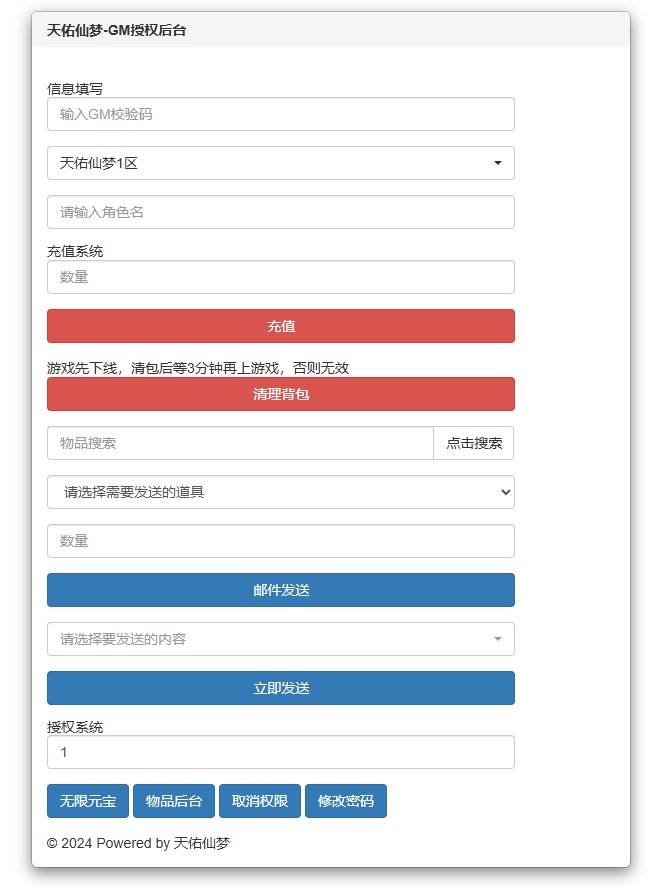This screenshot has height=887, width=650.
Task: Click the 邮件发送 mail send button
Action: pos(280,590)
